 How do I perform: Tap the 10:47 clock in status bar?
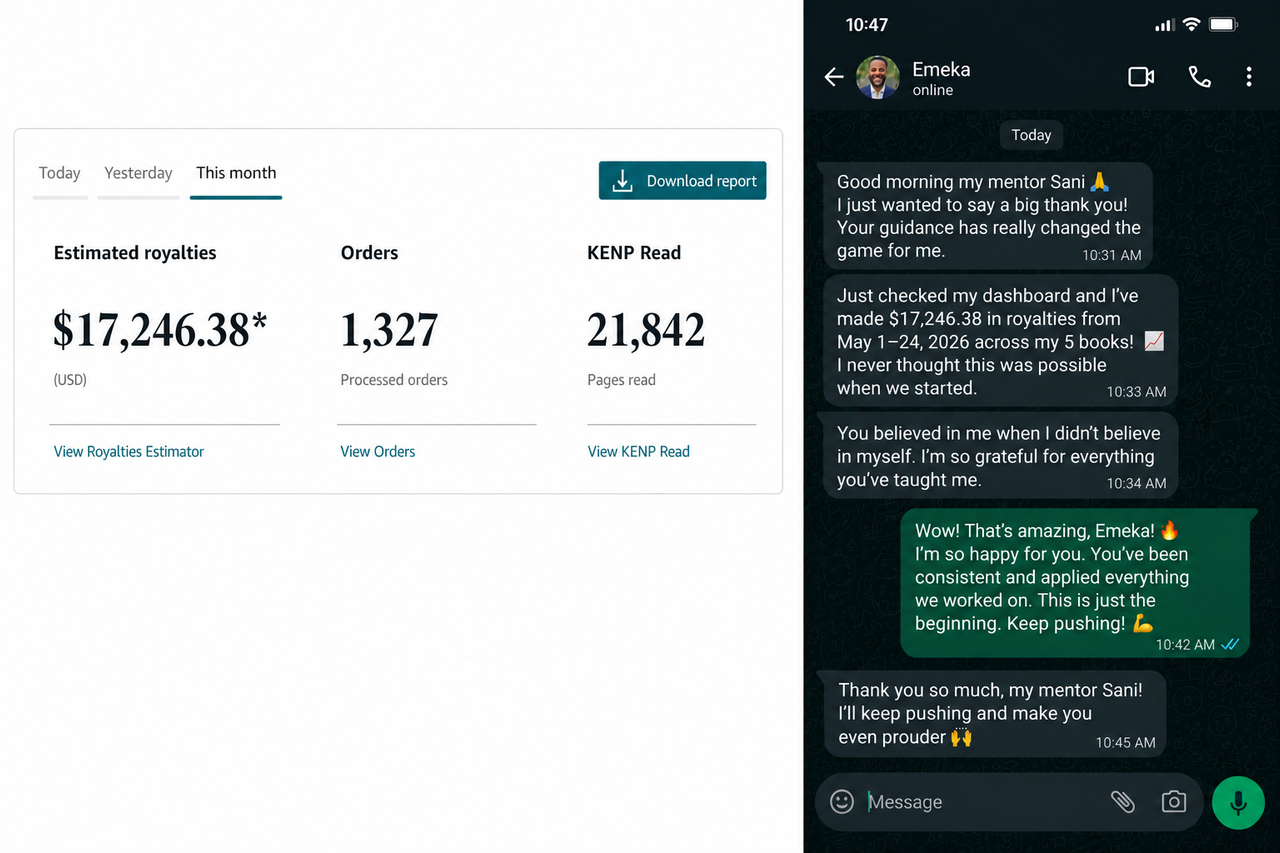coord(867,25)
